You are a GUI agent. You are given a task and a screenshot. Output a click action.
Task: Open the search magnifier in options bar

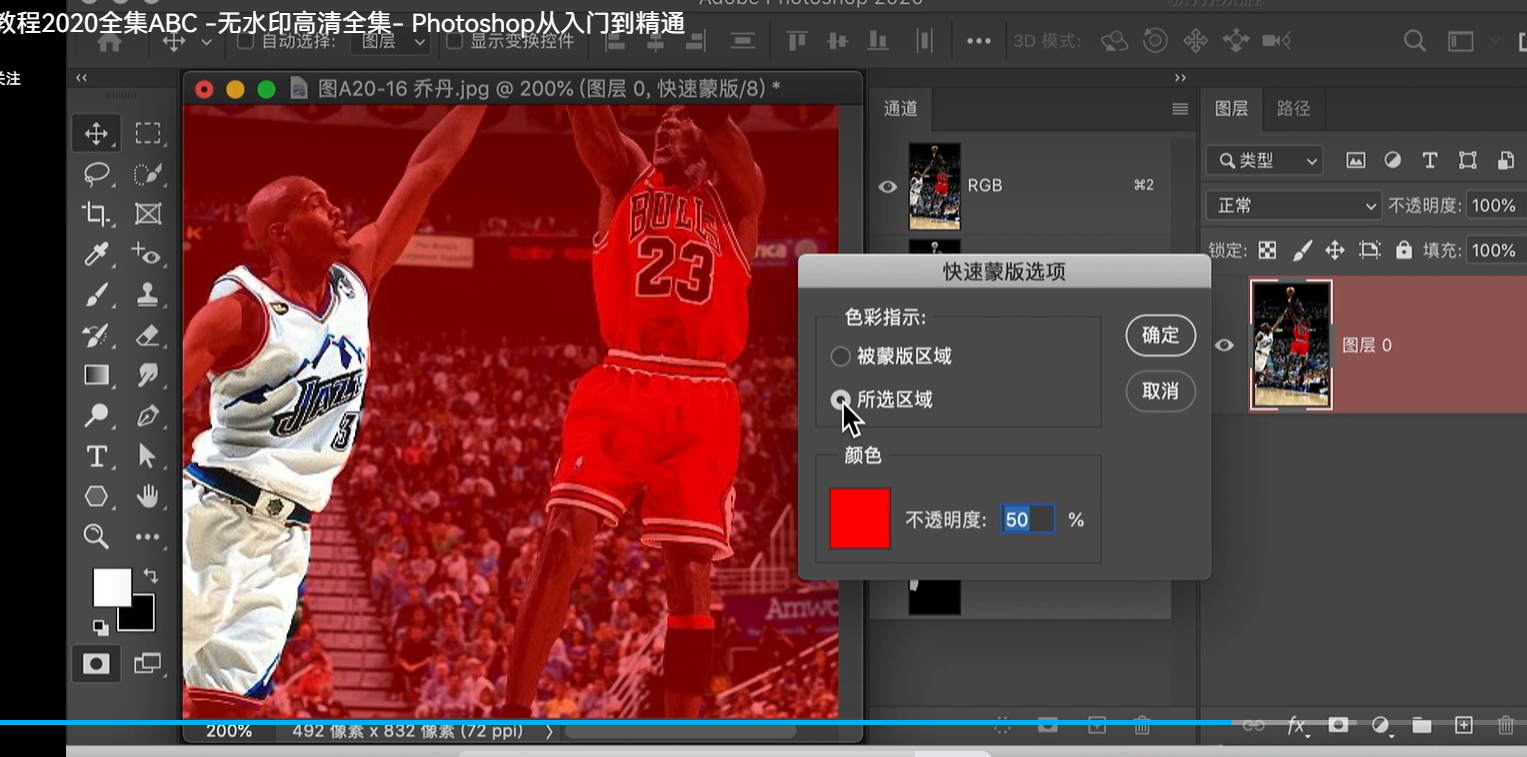tap(1414, 41)
